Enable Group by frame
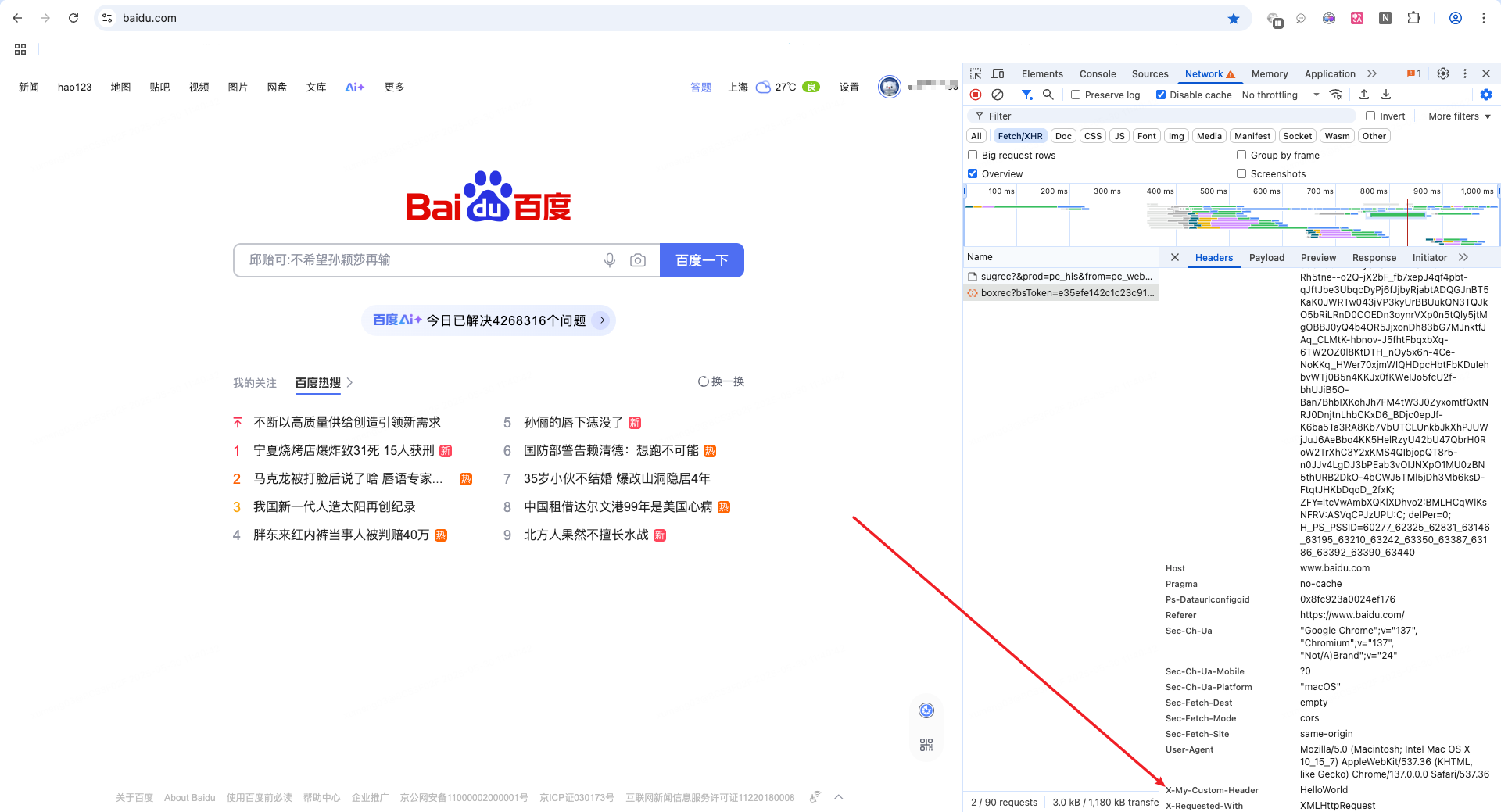The image size is (1501, 812). [1241, 155]
